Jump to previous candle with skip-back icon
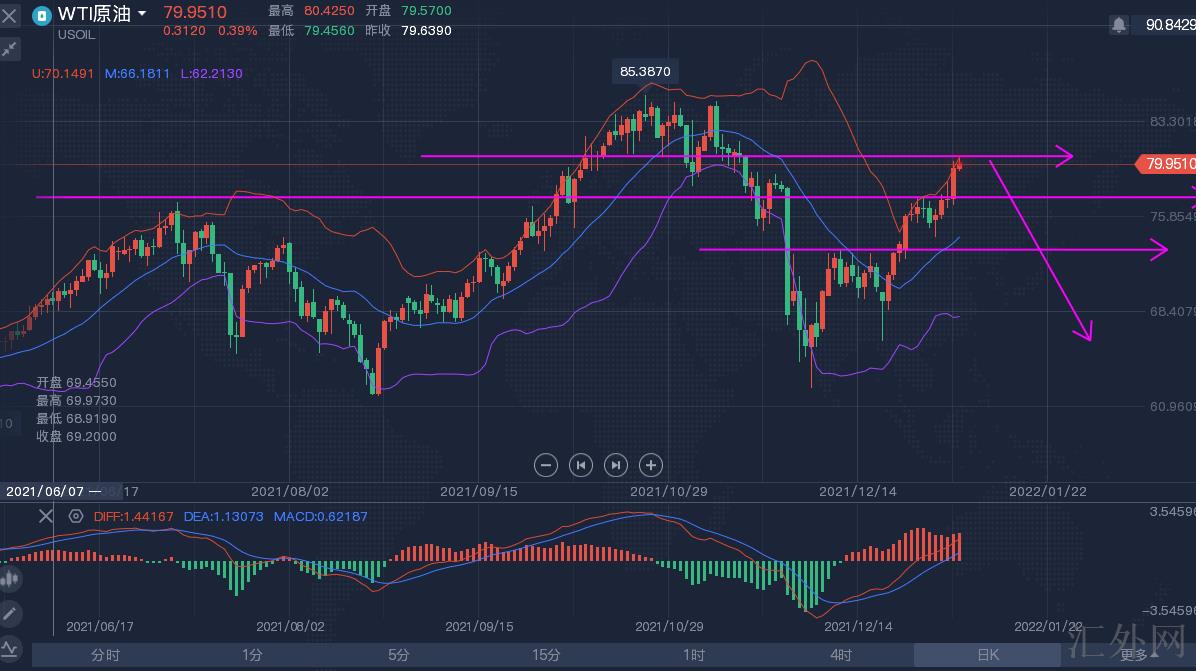Viewport: 1196px width, 671px height. coord(581,464)
